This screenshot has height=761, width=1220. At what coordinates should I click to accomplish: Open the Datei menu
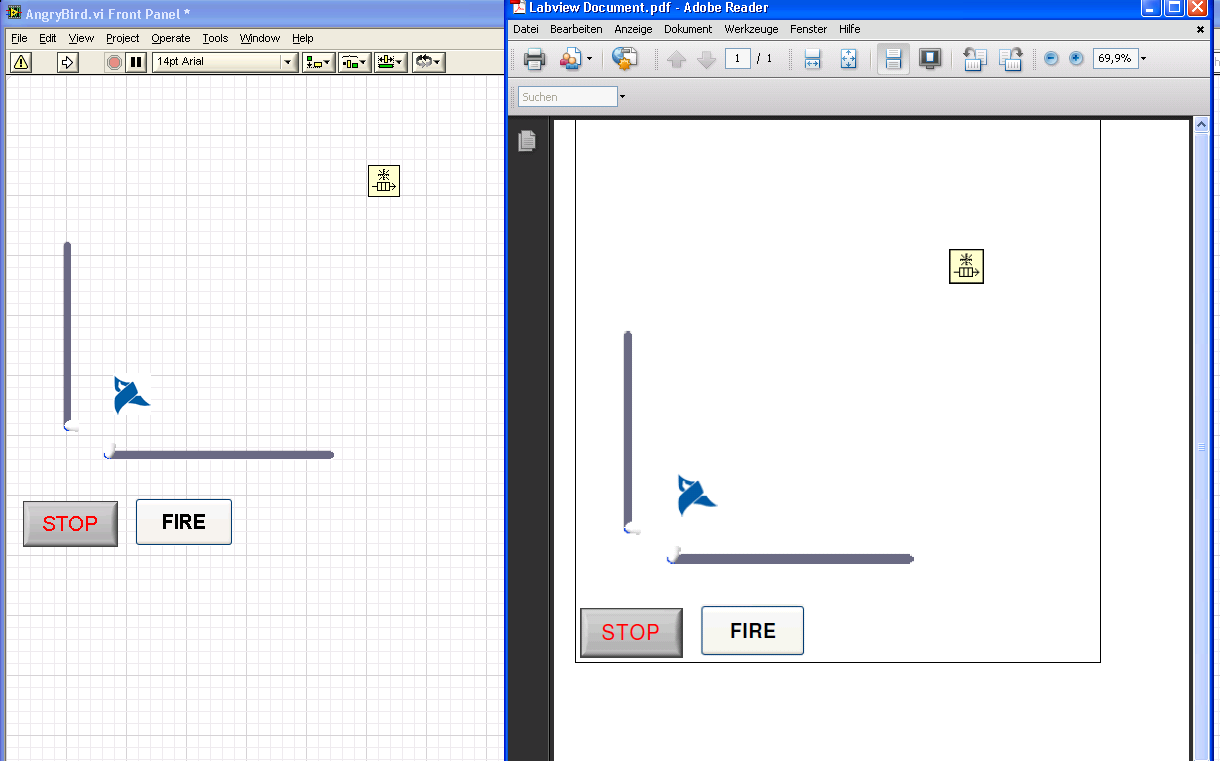tap(526, 29)
